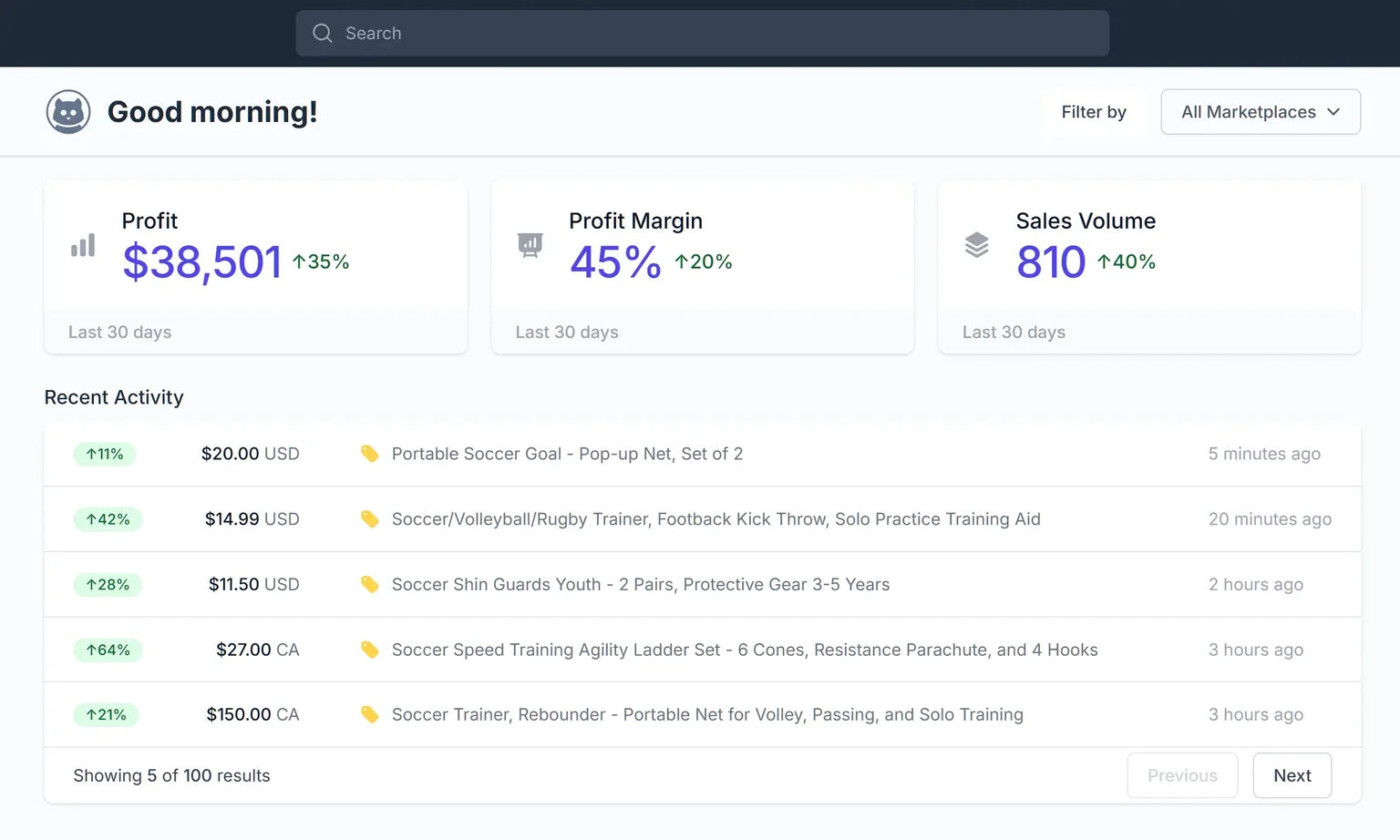Click tag icon for Soccer/Volleyball/Rugby Trainer row
Viewport: 1400px width, 840px height.
(369, 519)
